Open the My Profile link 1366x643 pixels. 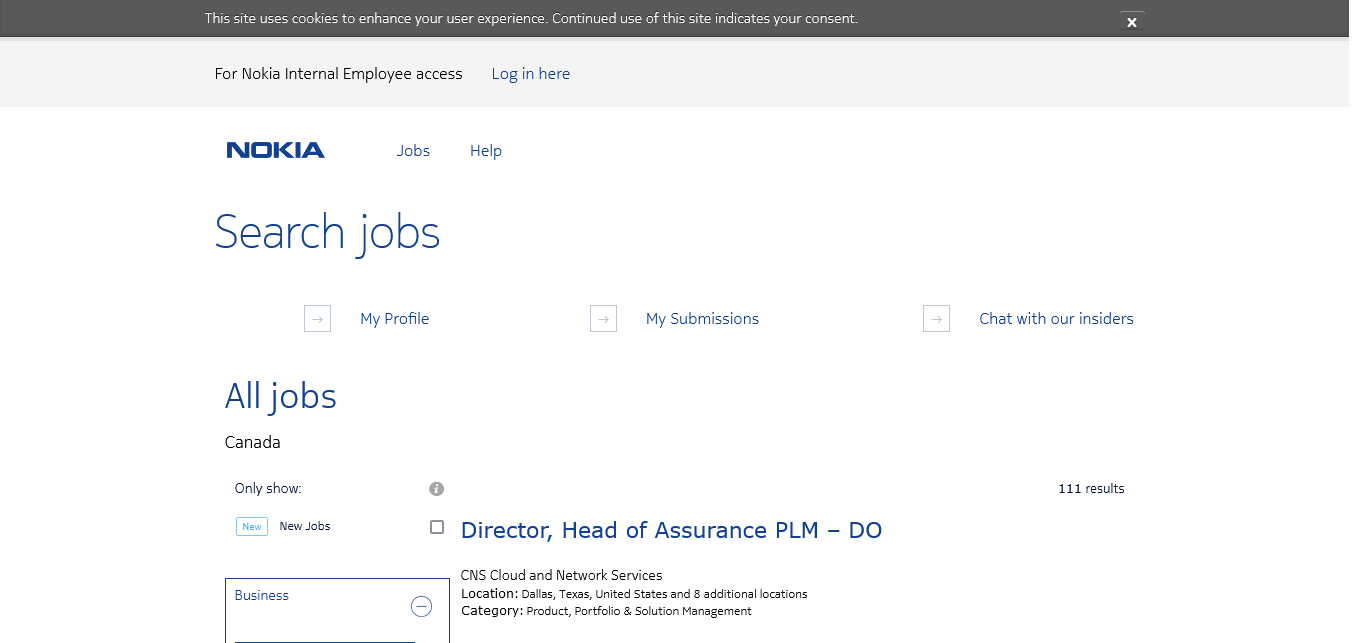point(394,319)
